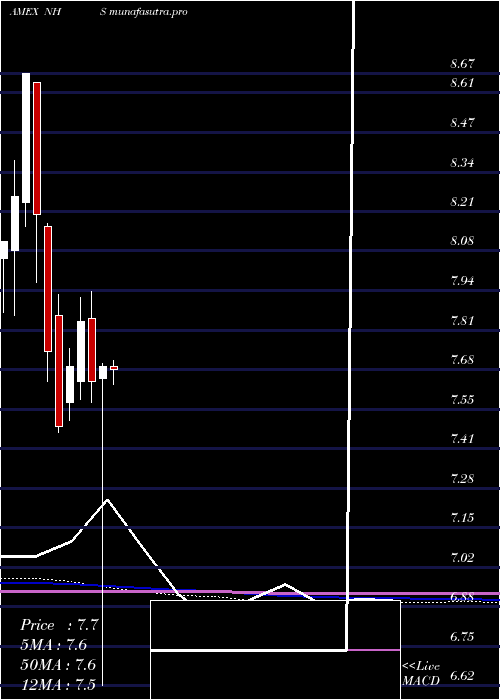Click the 7.02 price axis label
This screenshot has height=700, width=500.
(462, 558)
